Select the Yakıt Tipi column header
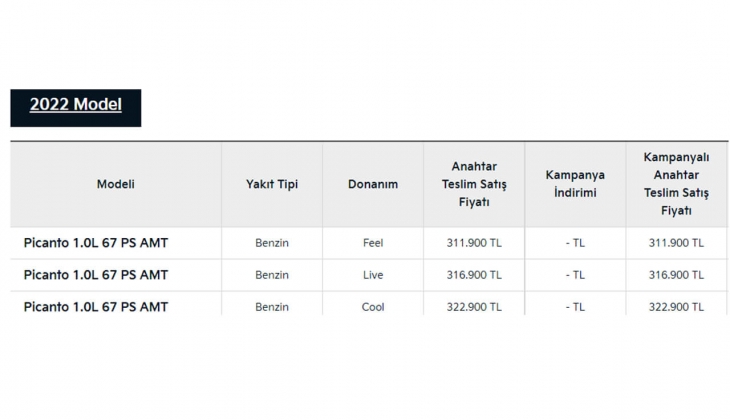 click(x=272, y=184)
